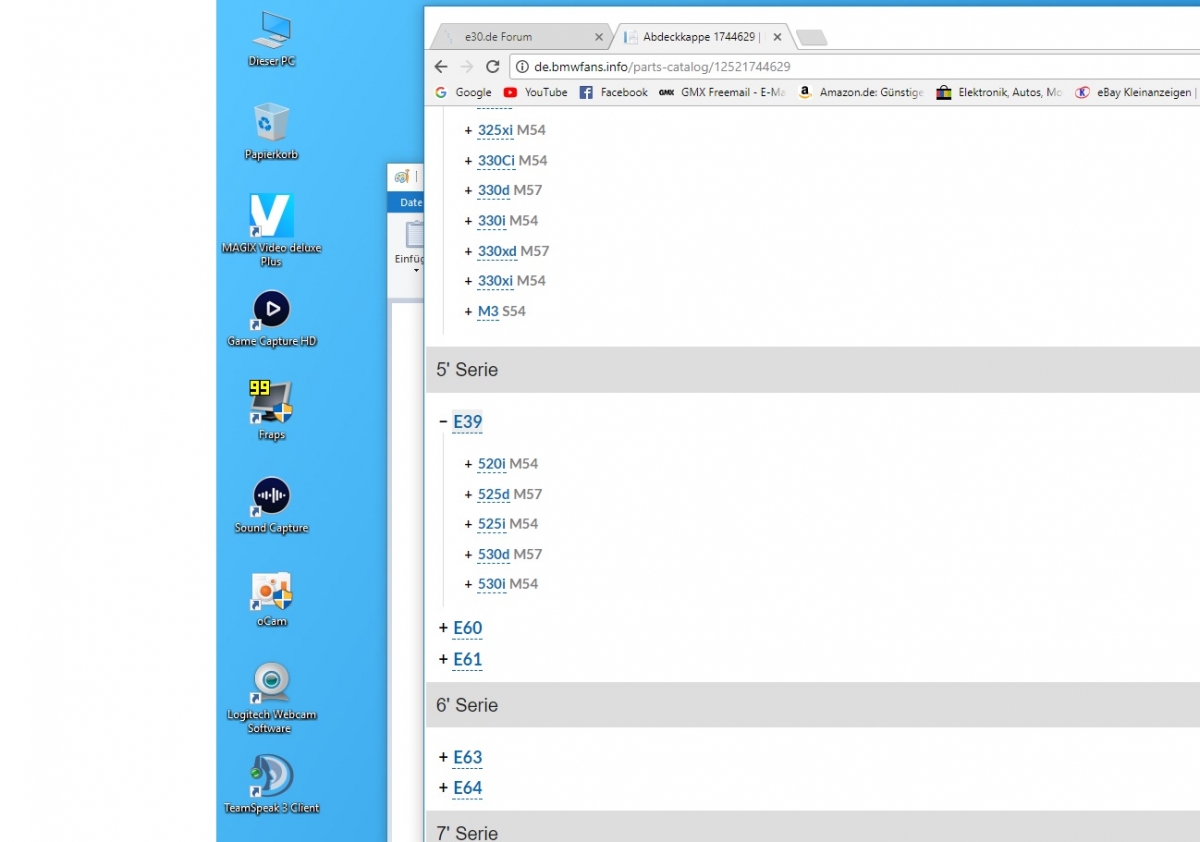Collapse the E39 model tree

(x=443, y=422)
